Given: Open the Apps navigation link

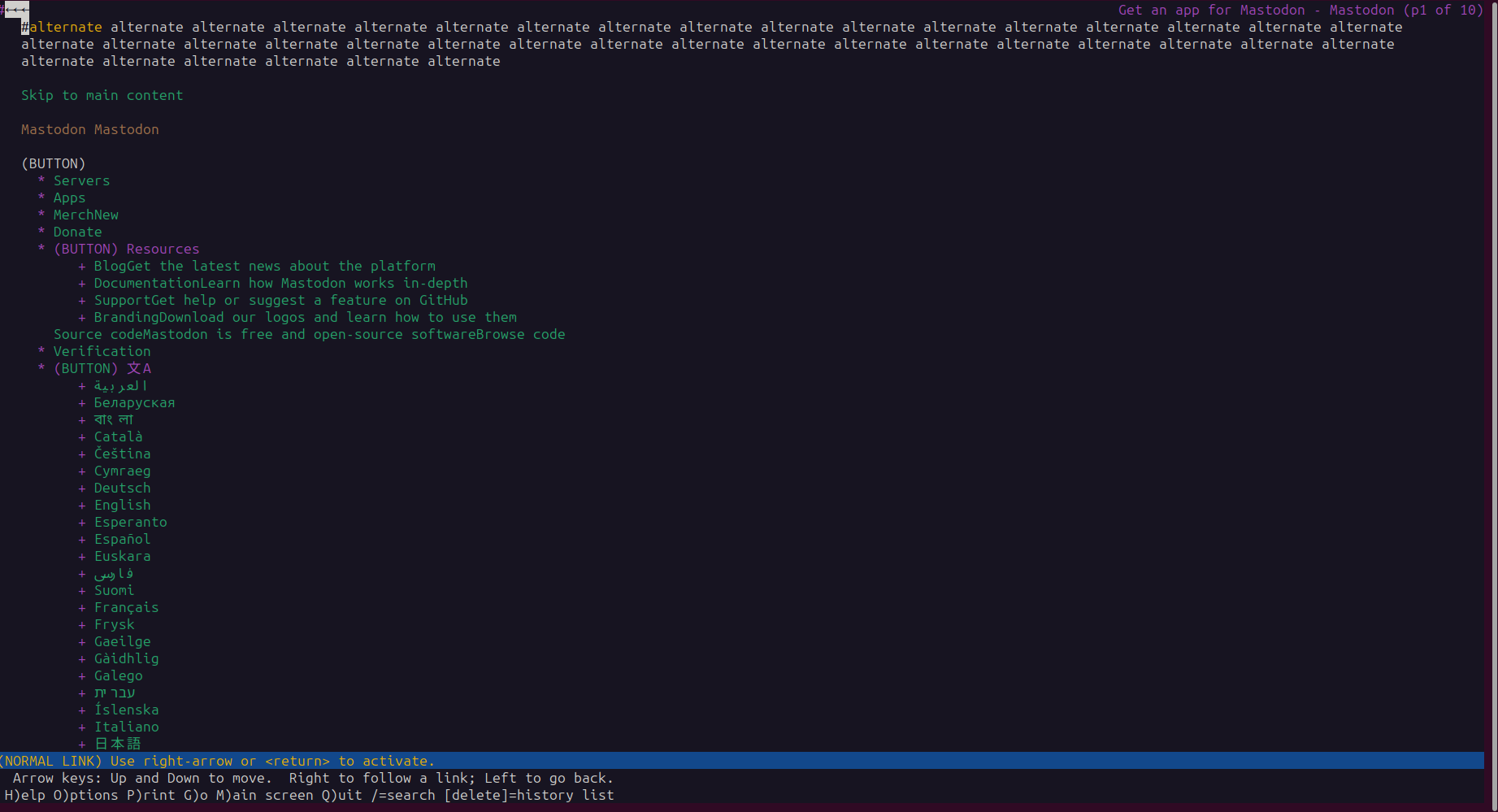Looking at the screenshot, I should click(69, 198).
